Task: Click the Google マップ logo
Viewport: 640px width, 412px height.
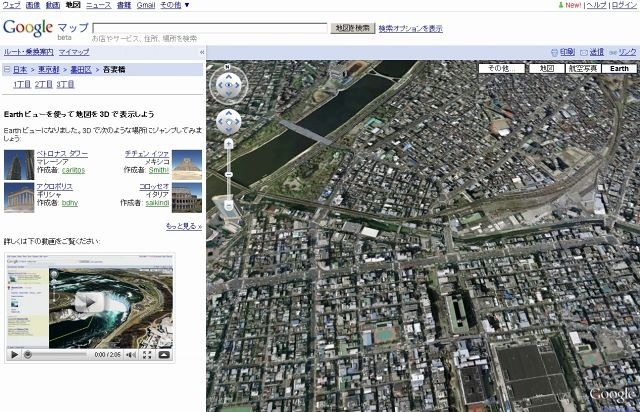Action: [46, 29]
